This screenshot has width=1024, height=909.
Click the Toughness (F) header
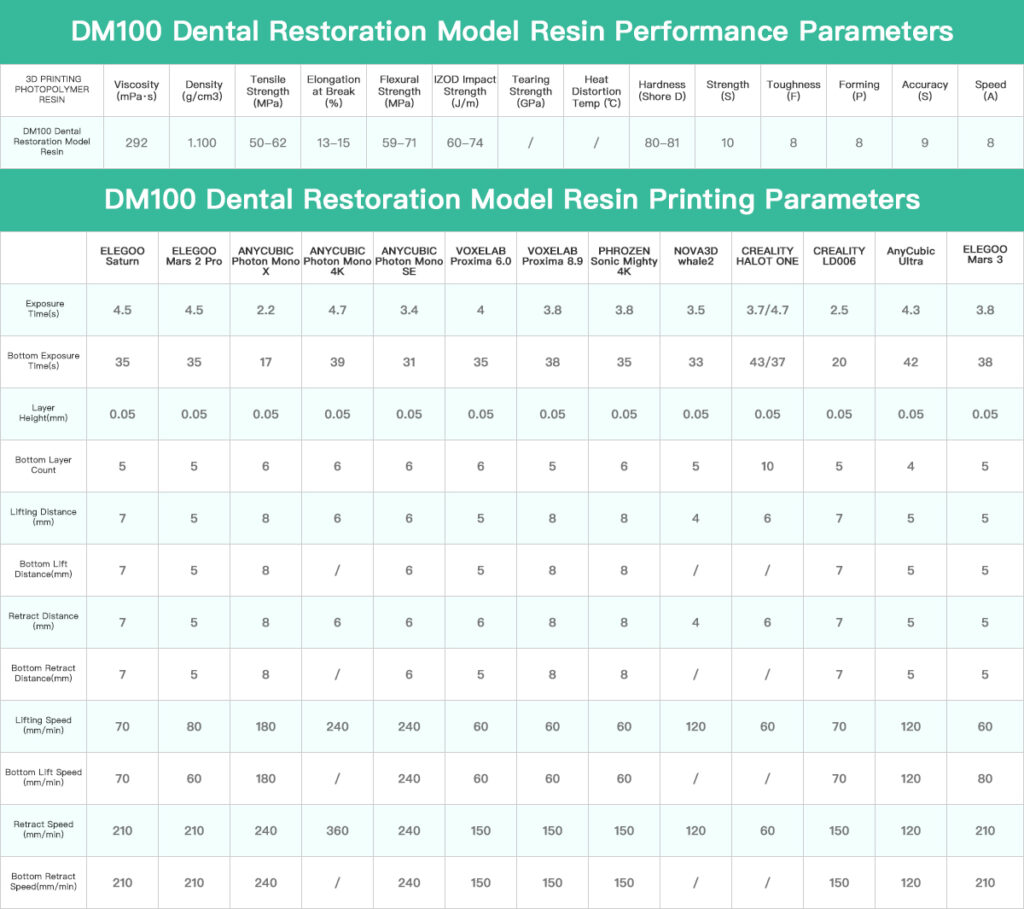coord(793,90)
